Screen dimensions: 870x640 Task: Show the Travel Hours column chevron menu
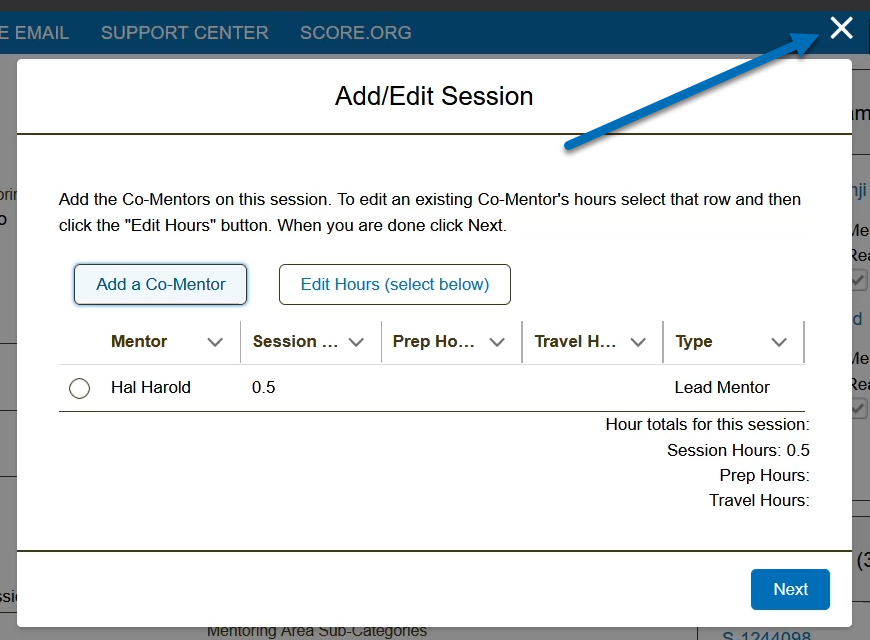(x=638, y=342)
